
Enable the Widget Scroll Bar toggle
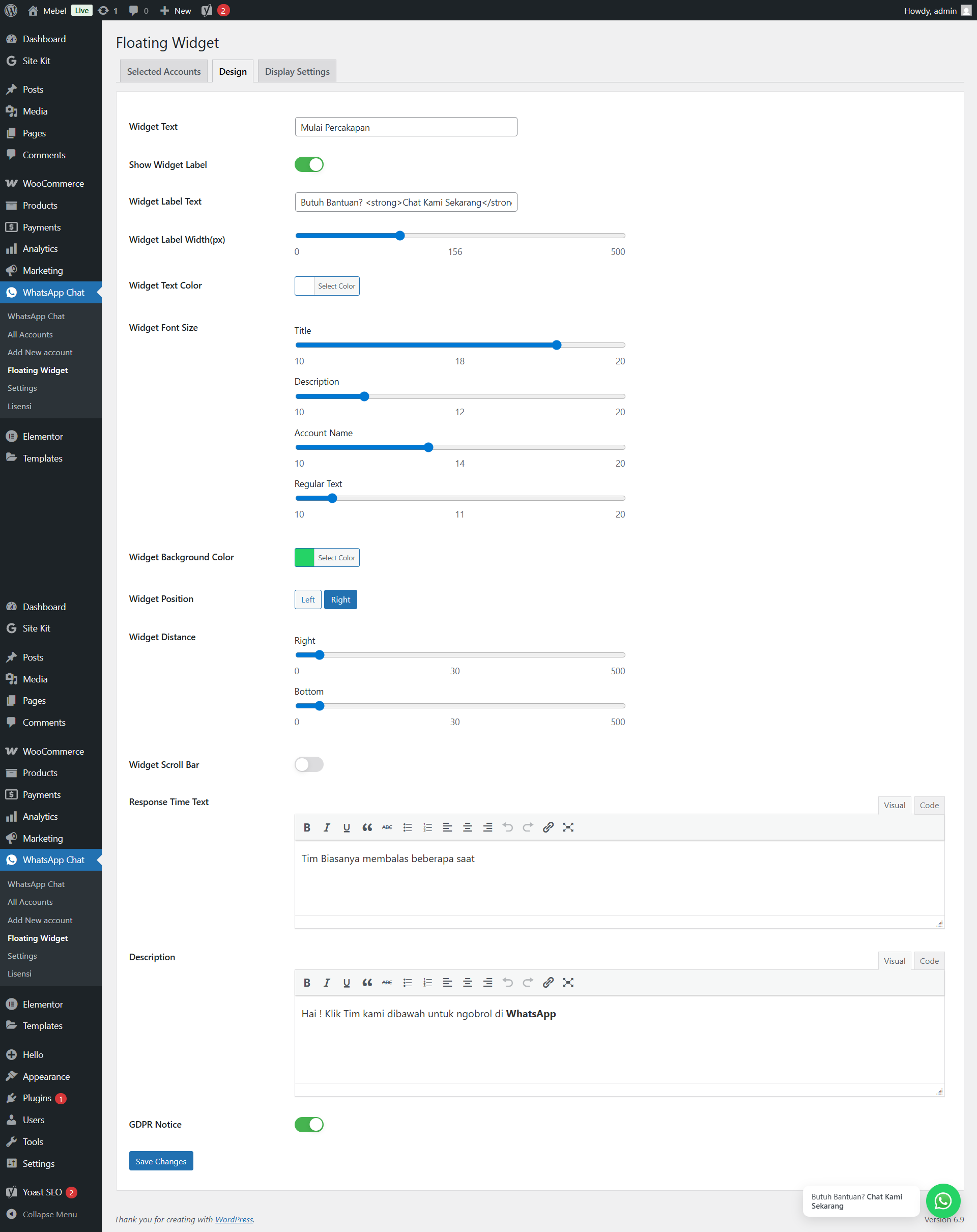(309, 764)
